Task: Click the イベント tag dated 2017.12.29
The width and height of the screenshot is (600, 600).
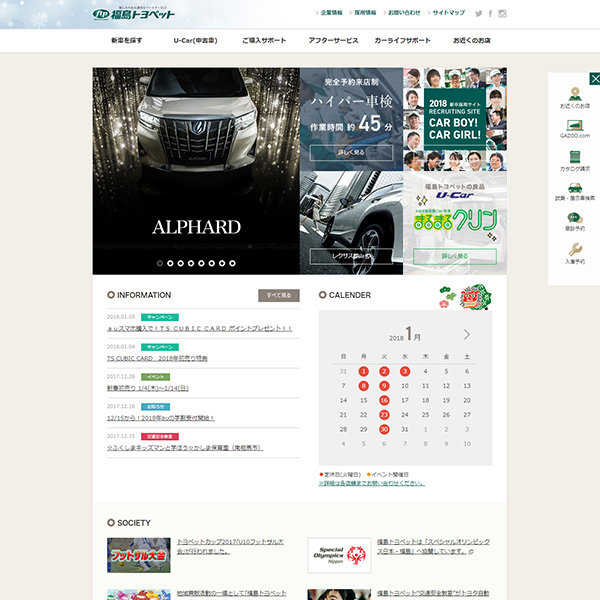Action: tap(155, 377)
